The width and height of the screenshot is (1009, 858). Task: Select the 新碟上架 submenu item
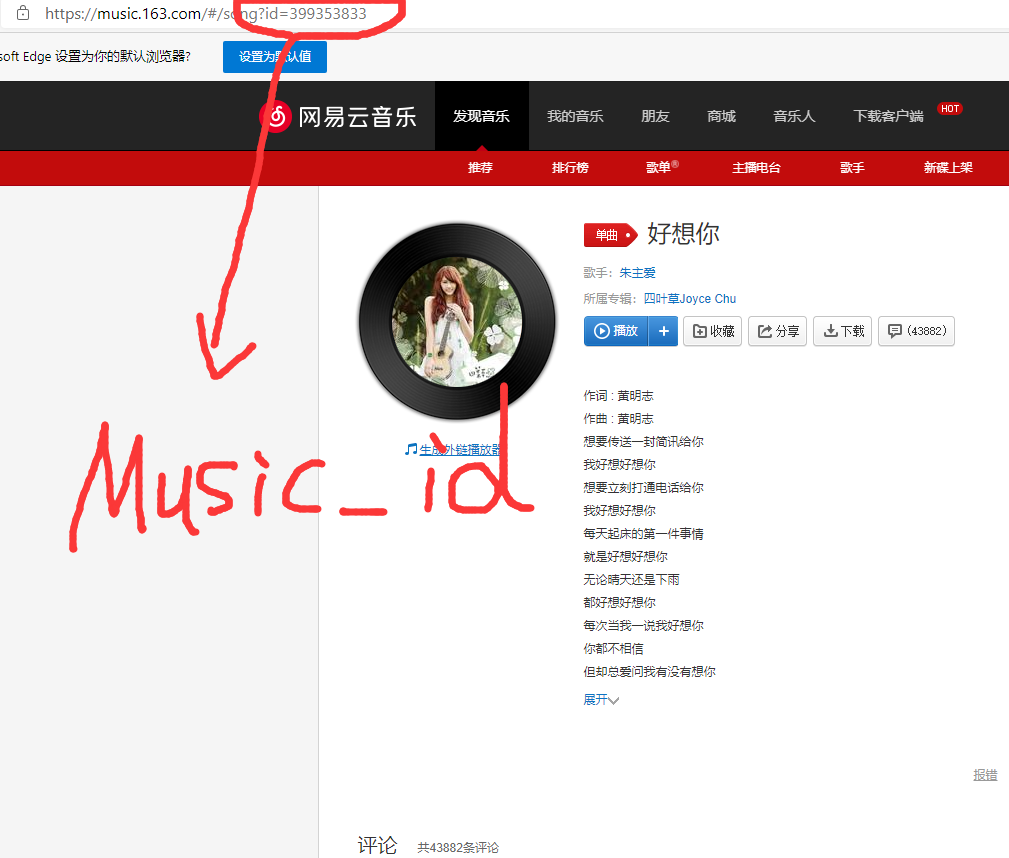click(x=948, y=168)
